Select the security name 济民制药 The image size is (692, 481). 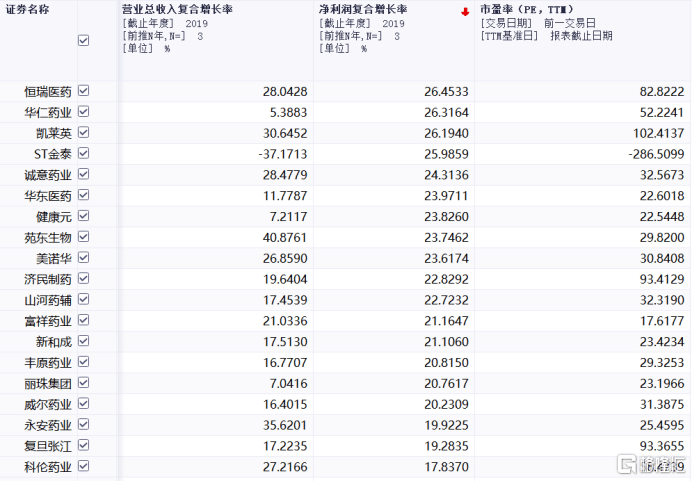coord(48,279)
